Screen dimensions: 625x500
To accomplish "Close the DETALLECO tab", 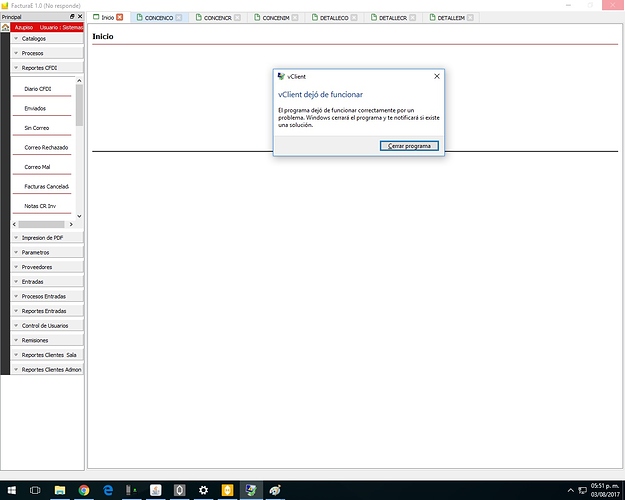I will [354, 18].
